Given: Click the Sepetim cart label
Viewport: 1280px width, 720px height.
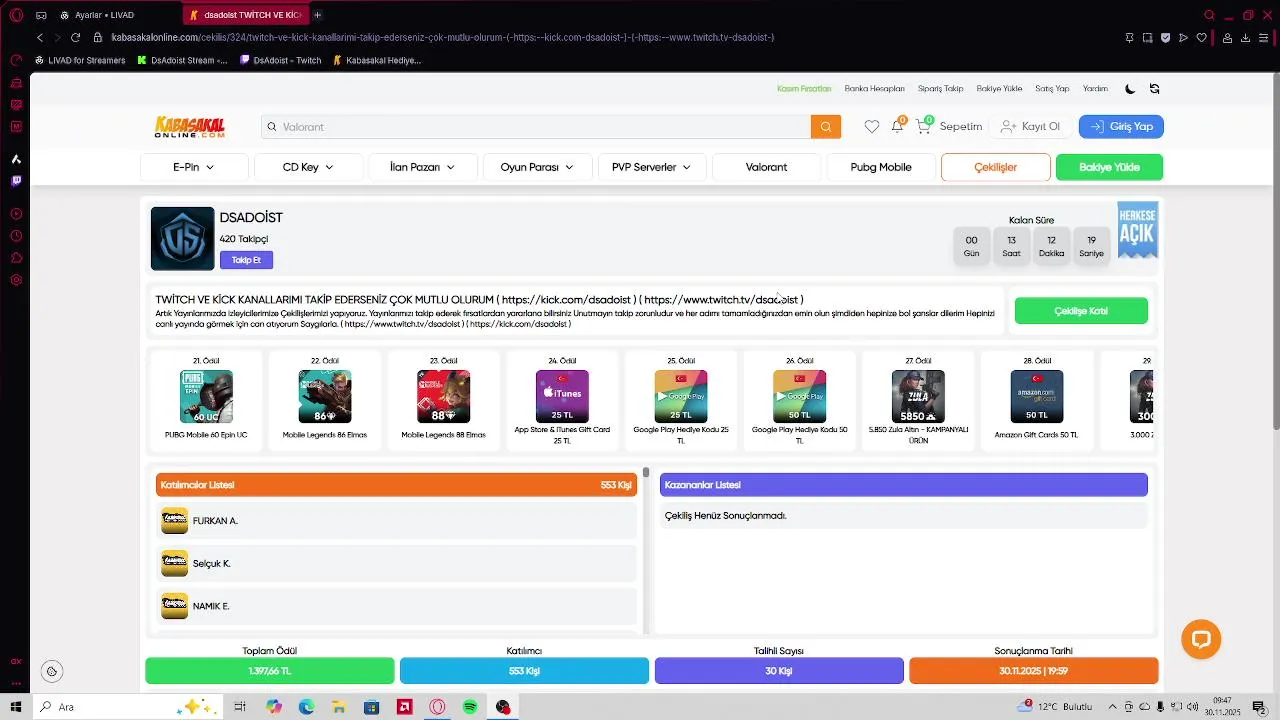Looking at the screenshot, I should pos(960,127).
